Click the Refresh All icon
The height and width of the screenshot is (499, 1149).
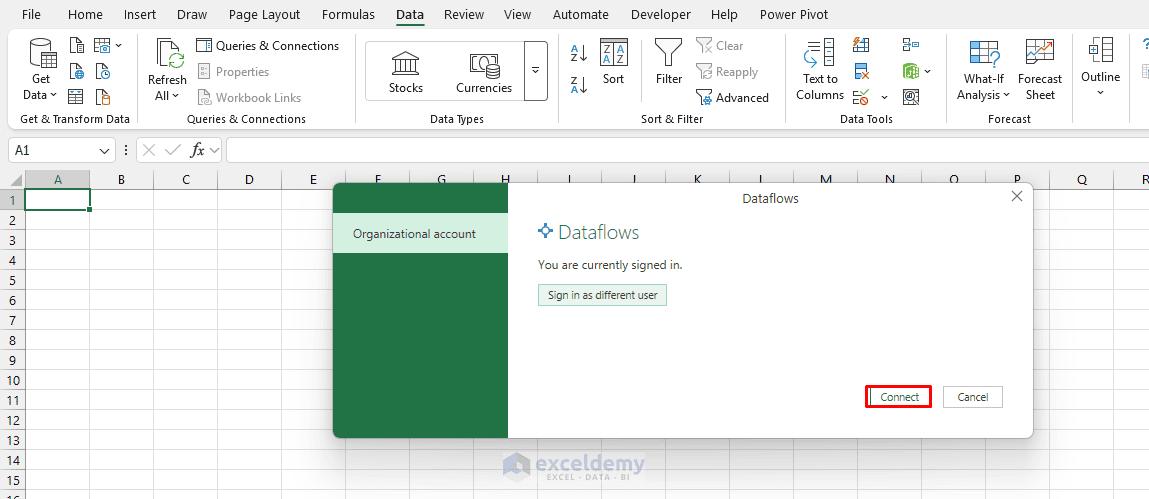click(x=170, y=54)
